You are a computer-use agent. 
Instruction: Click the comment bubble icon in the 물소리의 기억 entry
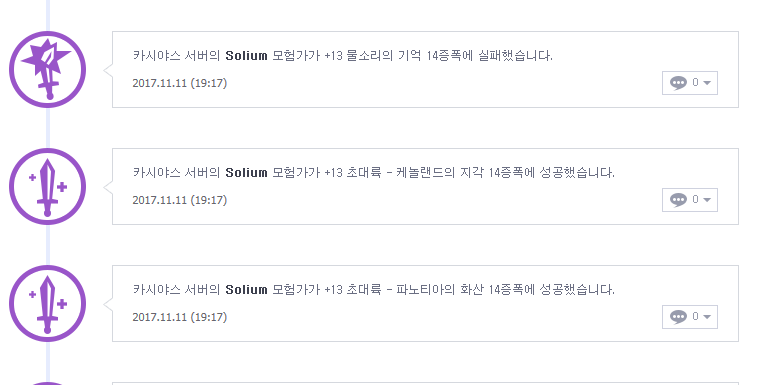678,83
